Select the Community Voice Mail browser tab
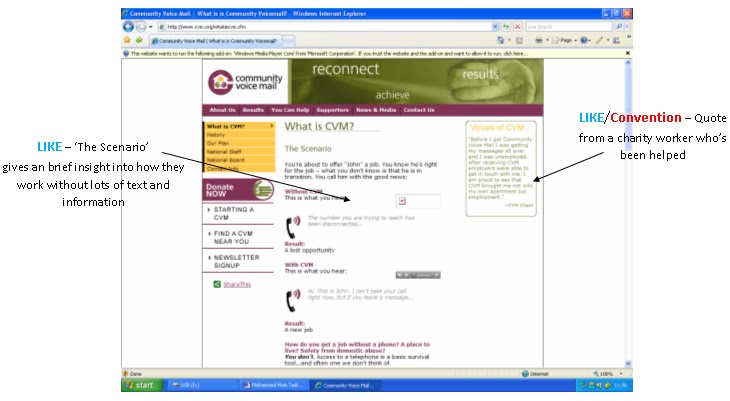This screenshot has width=730, height=401. click(216, 41)
